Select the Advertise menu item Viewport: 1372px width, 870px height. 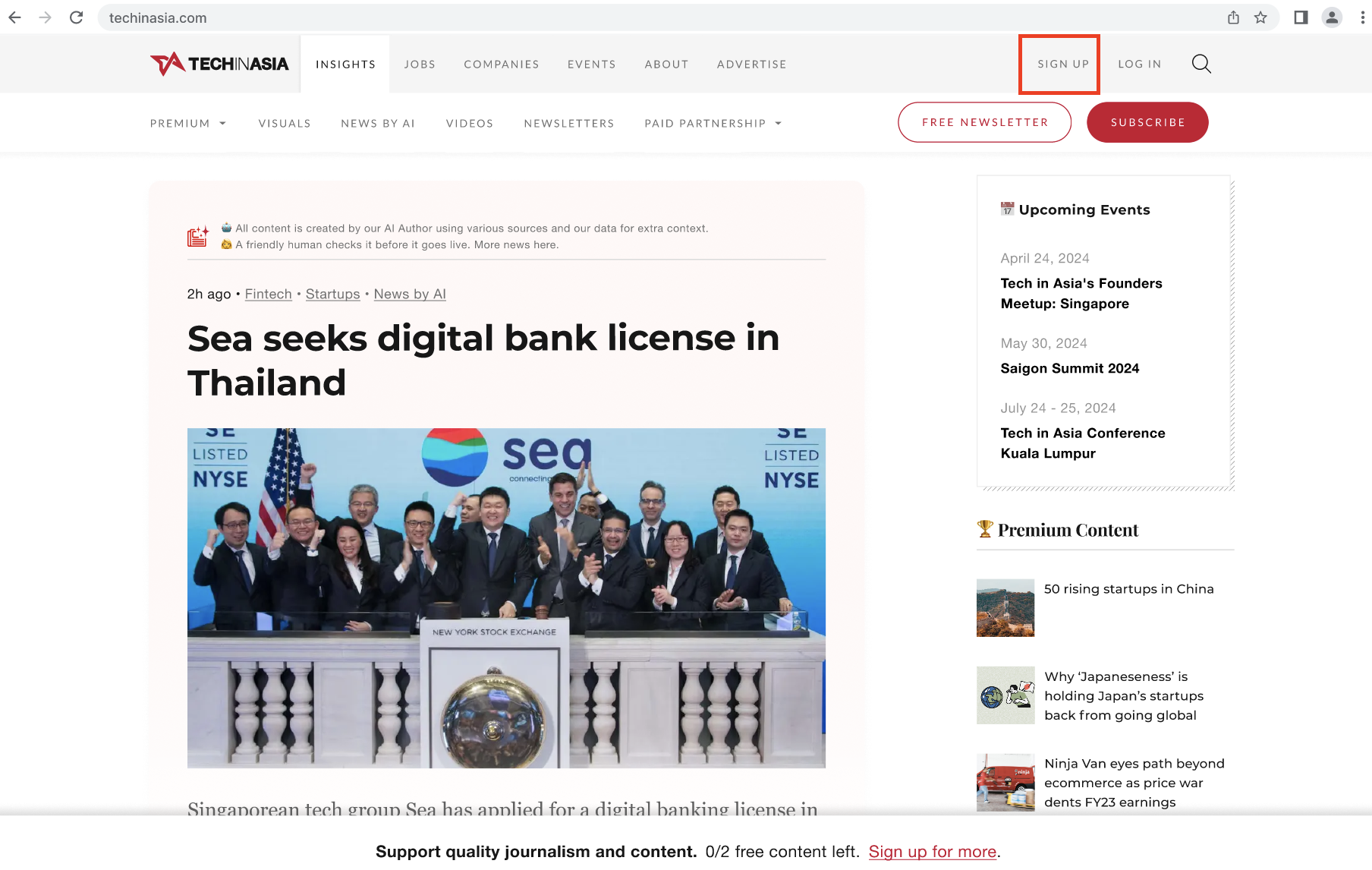coord(752,64)
